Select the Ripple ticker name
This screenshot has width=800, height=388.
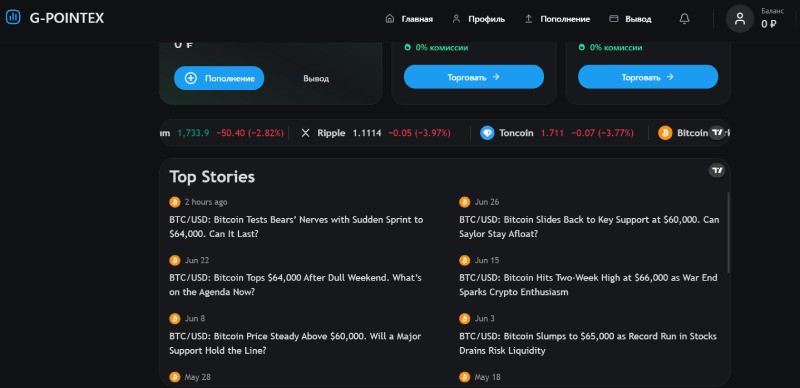click(331, 133)
